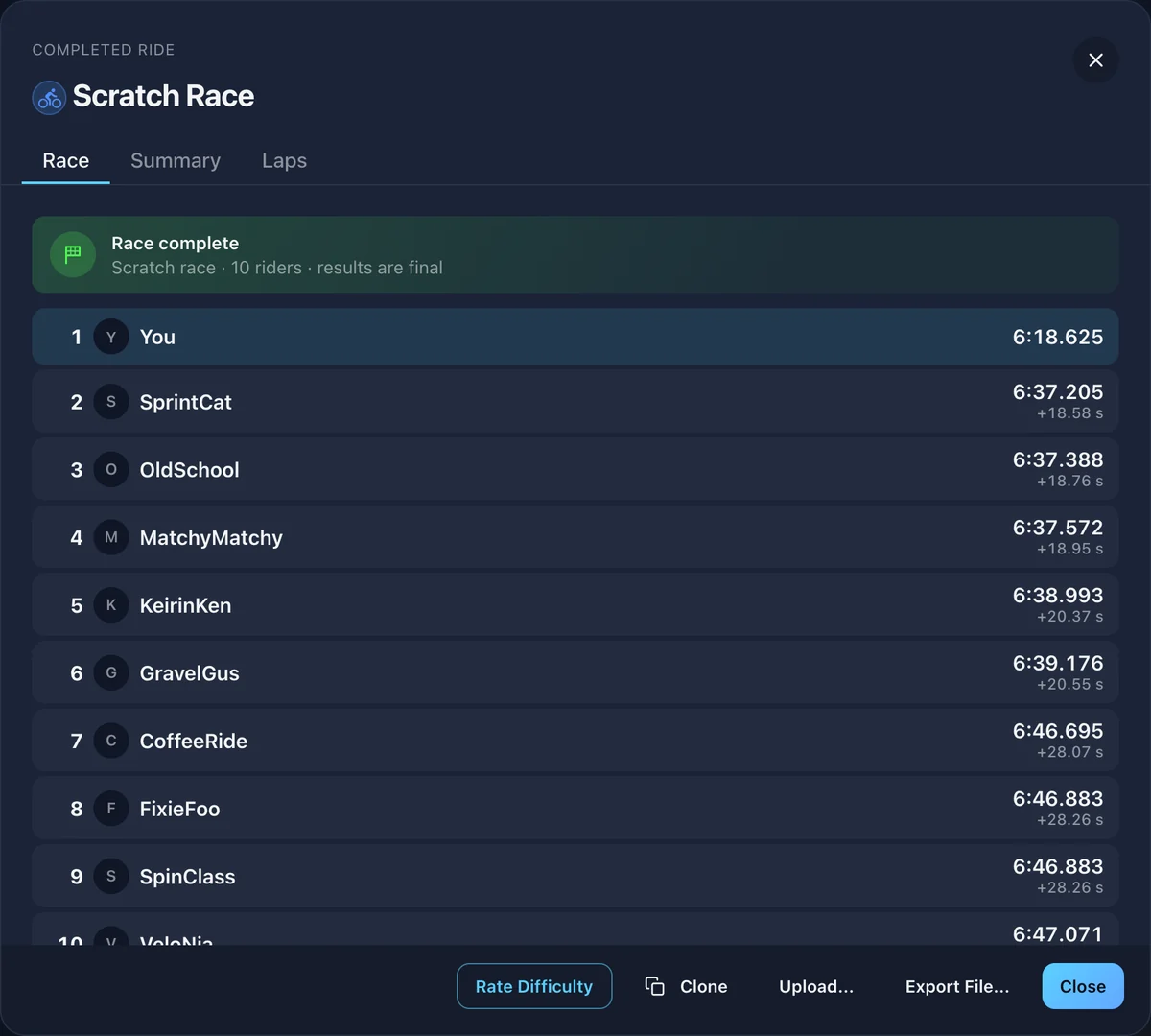Click position number 5 in KeirinKen row

point(77,605)
